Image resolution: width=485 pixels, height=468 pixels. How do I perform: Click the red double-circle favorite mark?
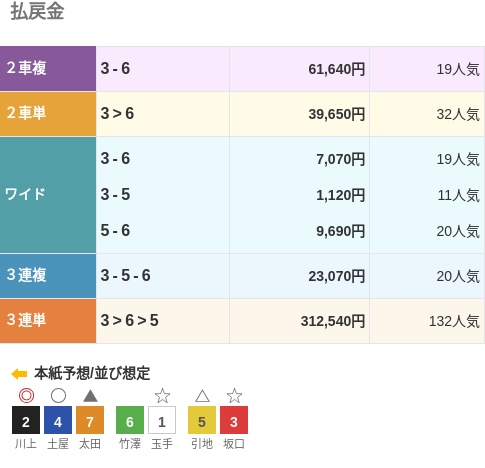tap(26, 396)
